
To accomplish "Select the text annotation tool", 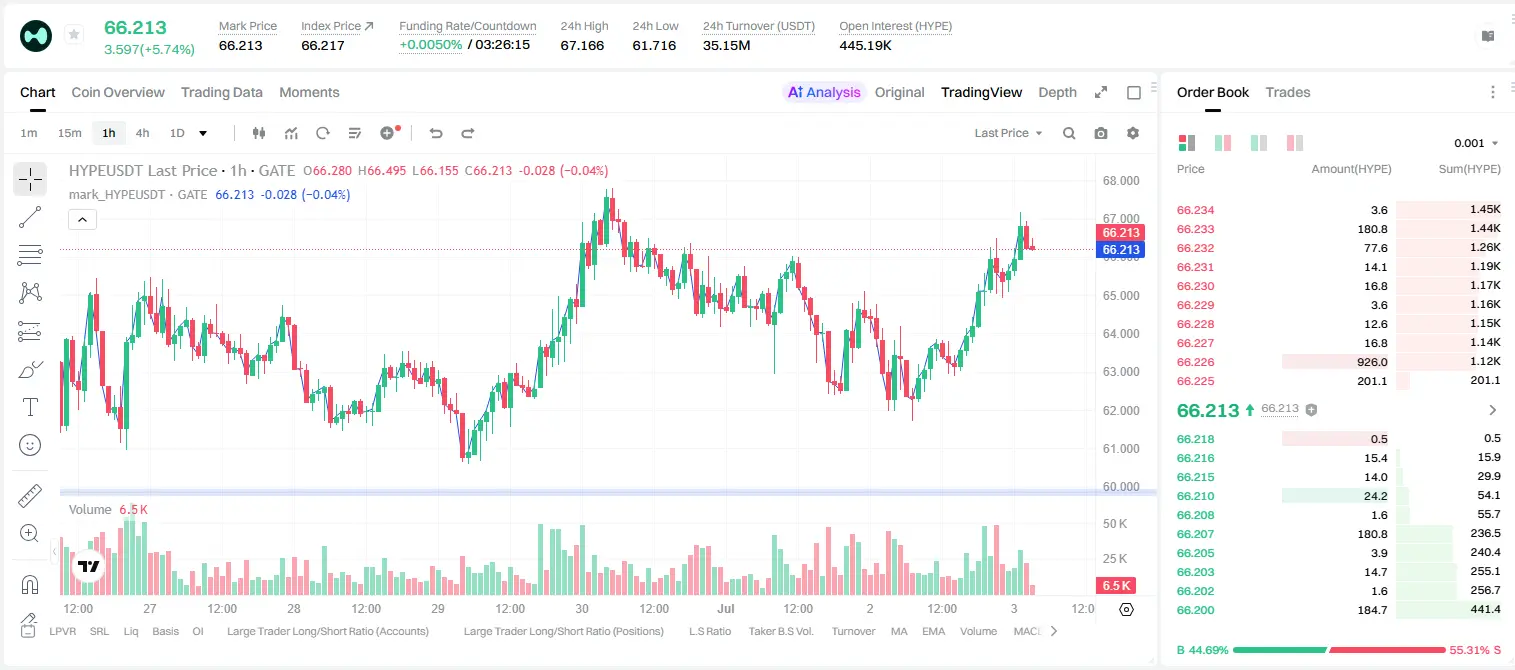I will (30, 407).
